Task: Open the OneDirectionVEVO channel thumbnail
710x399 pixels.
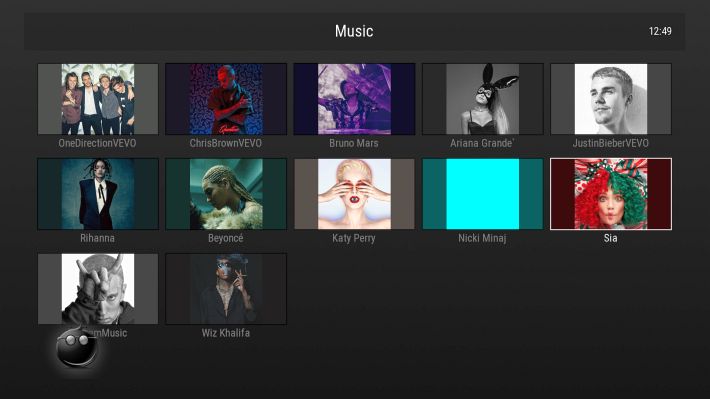Action: click(x=98, y=99)
